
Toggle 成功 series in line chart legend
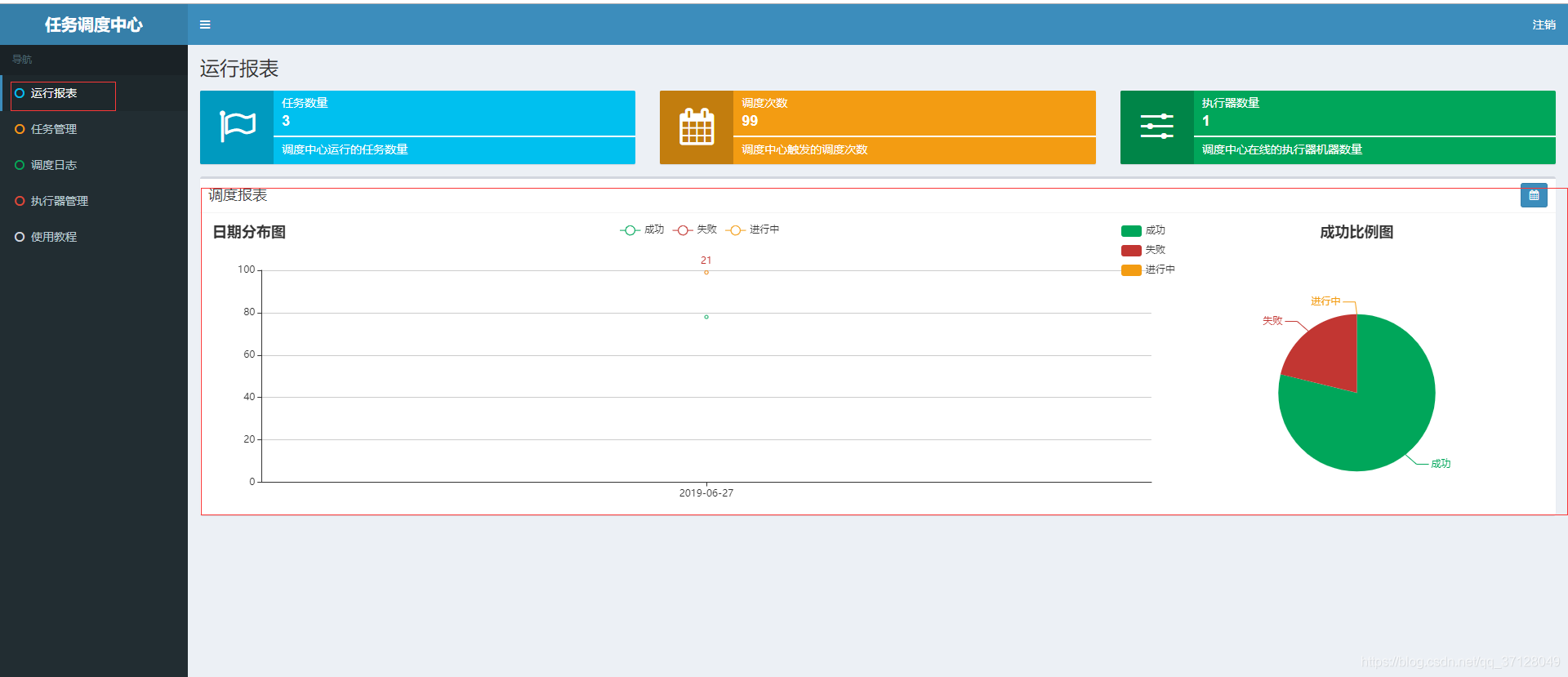pos(642,230)
